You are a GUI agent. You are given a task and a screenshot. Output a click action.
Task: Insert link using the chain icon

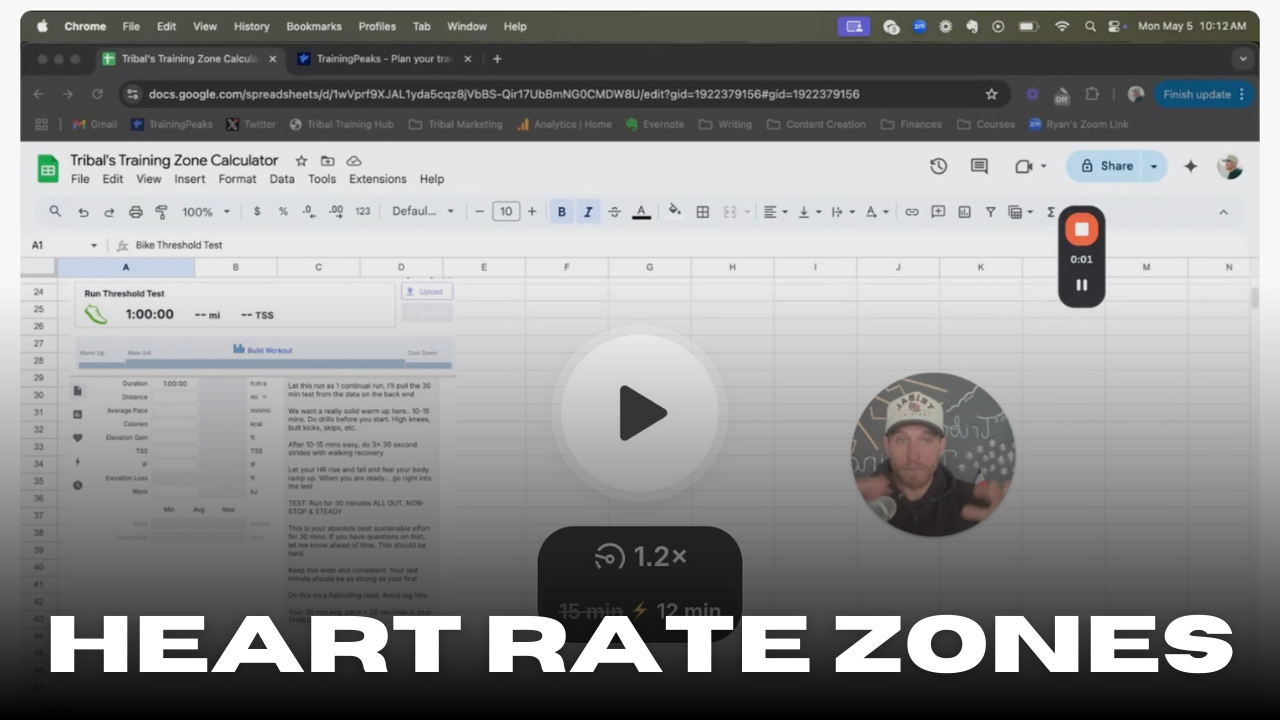coord(912,211)
